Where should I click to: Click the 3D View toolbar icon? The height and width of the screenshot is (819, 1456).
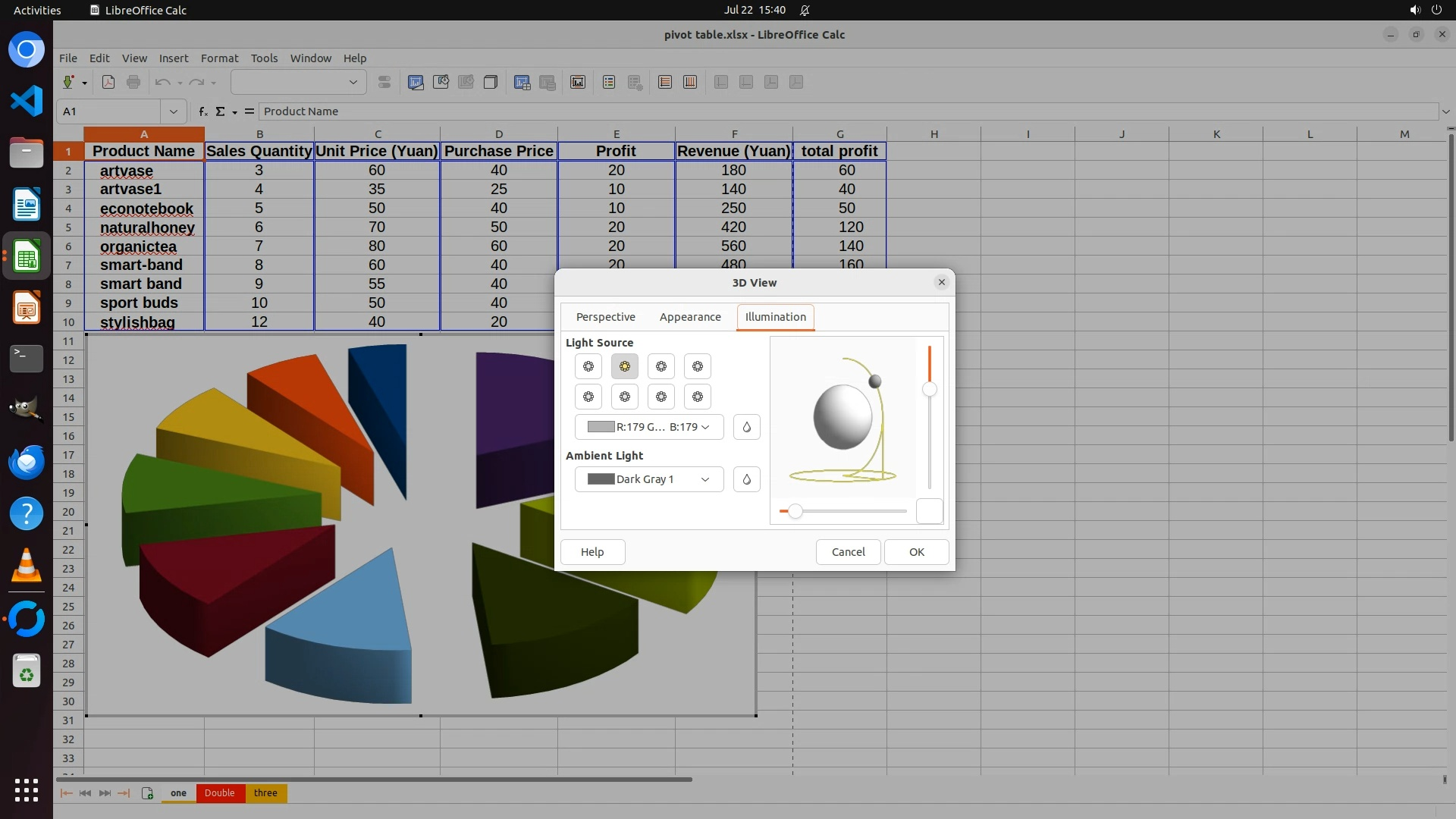[491, 83]
